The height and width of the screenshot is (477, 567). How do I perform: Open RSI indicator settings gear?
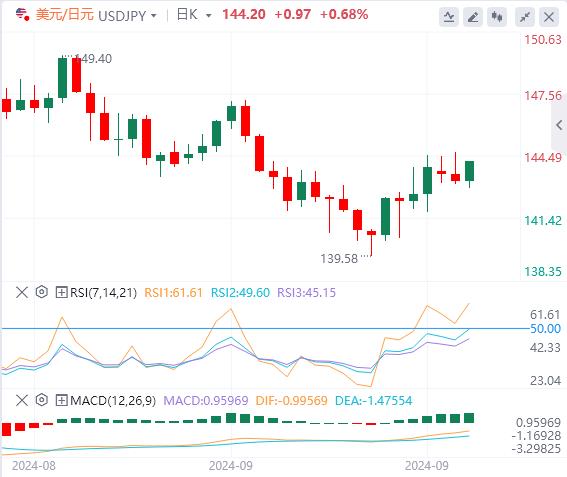(x=42, y=292)
